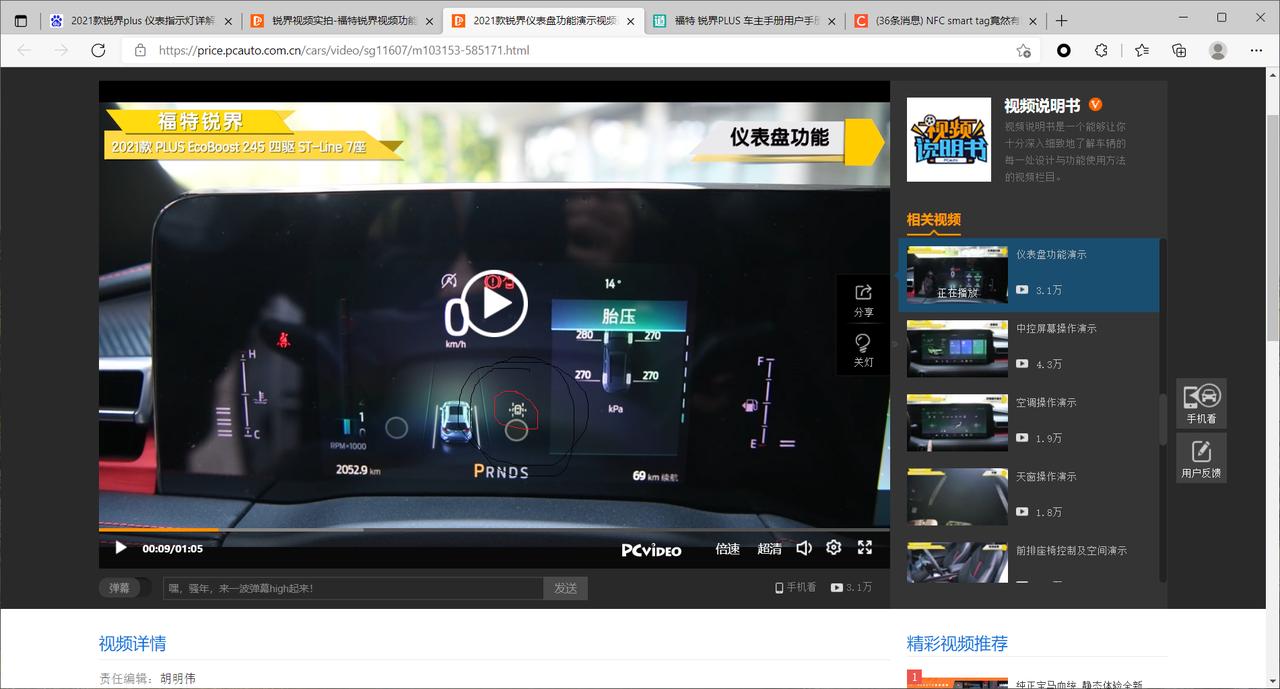Refresh the current page

(x=98, y=50)
